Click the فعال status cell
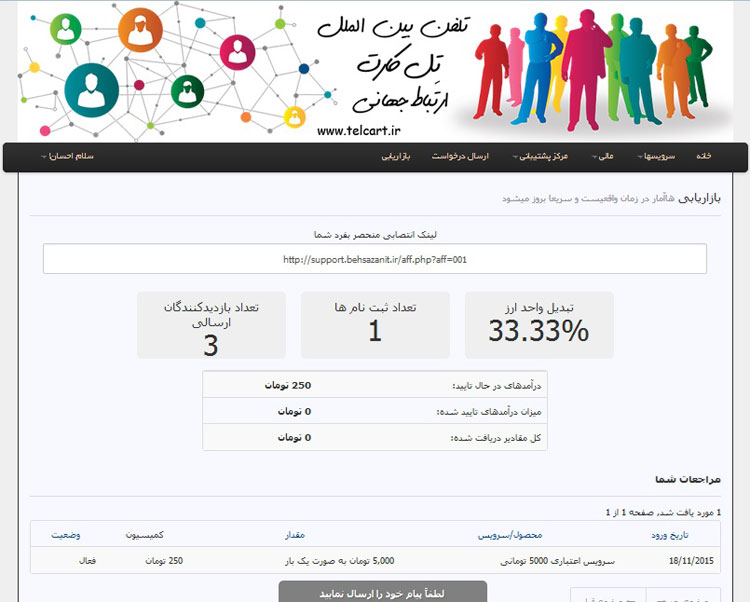The height and width of the screenshot is (602, 750). [87, 560]
